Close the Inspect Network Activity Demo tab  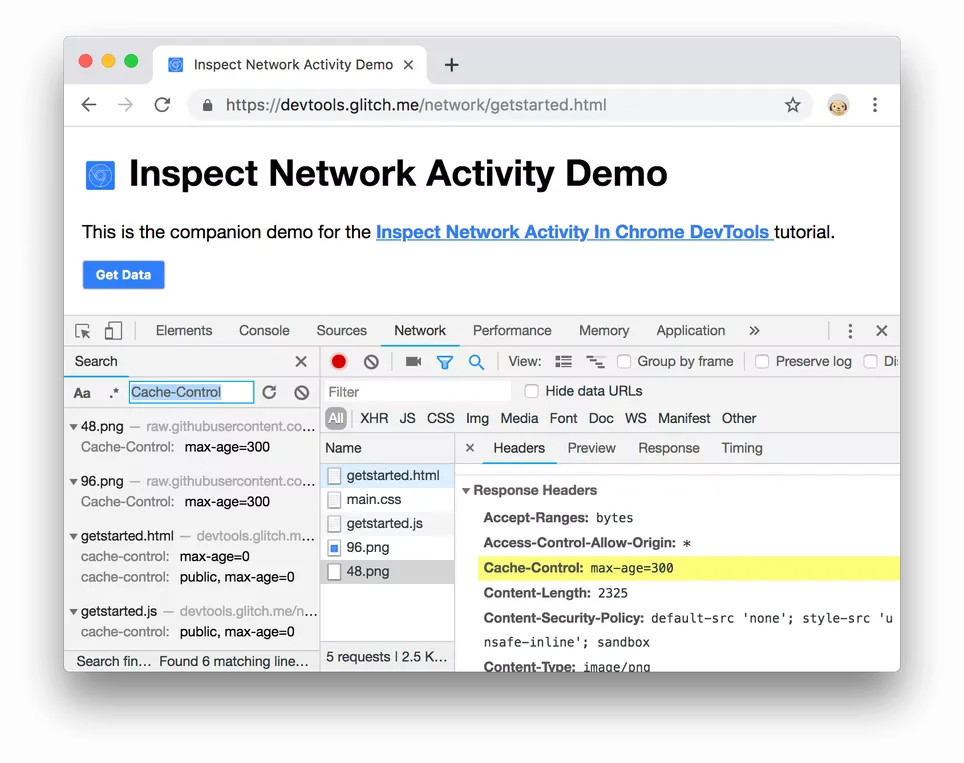pos(408,65)
